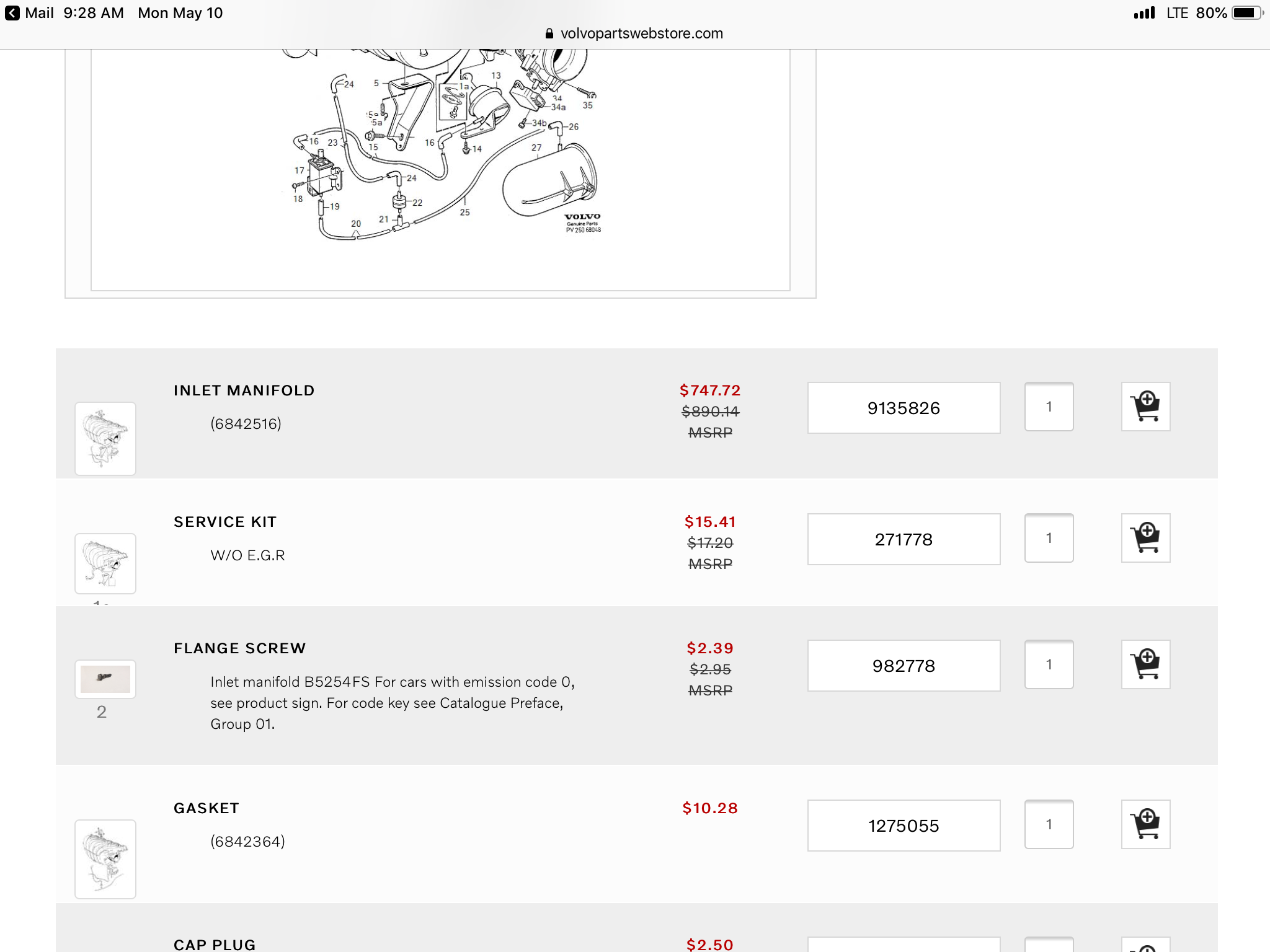Add Service Kit to cart
Screen dimensions: 1270x952
(x=1145, y=538)
